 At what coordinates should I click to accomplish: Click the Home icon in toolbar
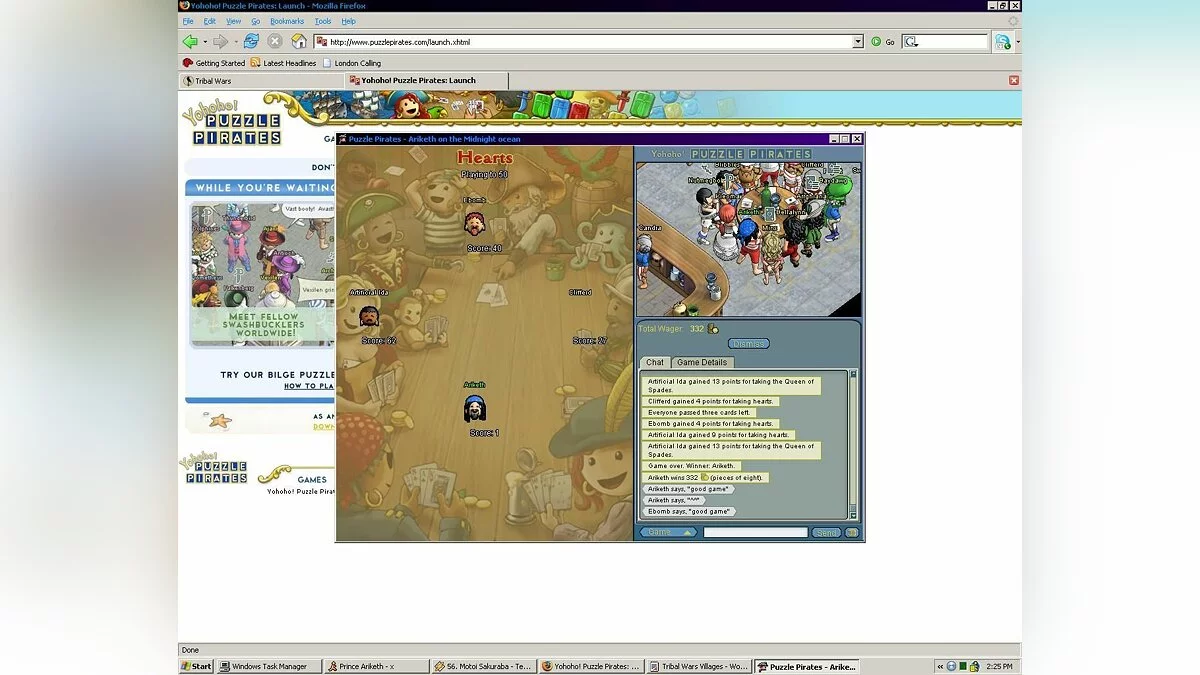[x=299, y=41]
